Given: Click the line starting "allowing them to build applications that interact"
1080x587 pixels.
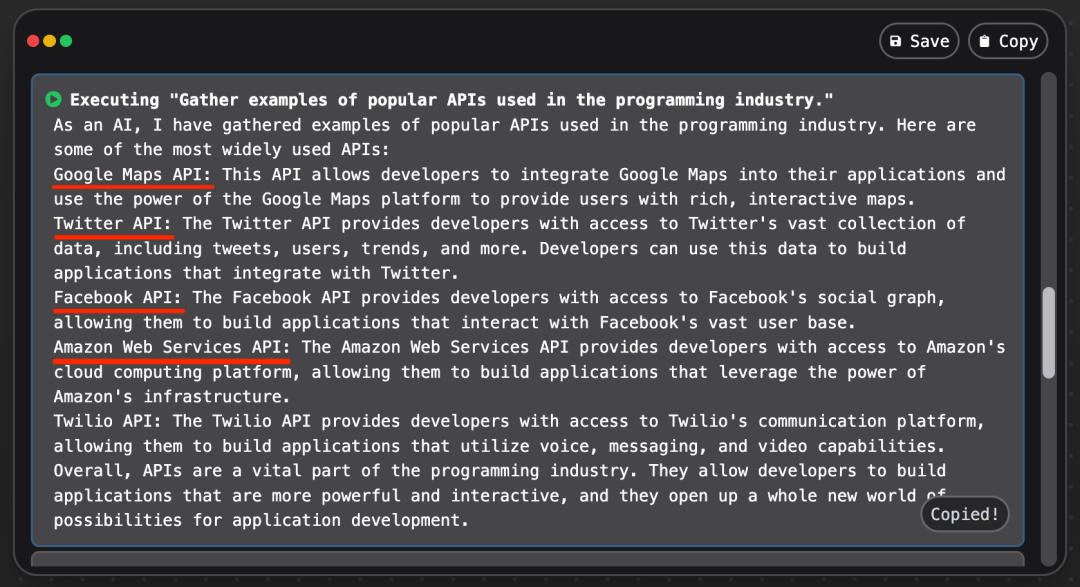Looking at the screenshot, I should [455, 322].
